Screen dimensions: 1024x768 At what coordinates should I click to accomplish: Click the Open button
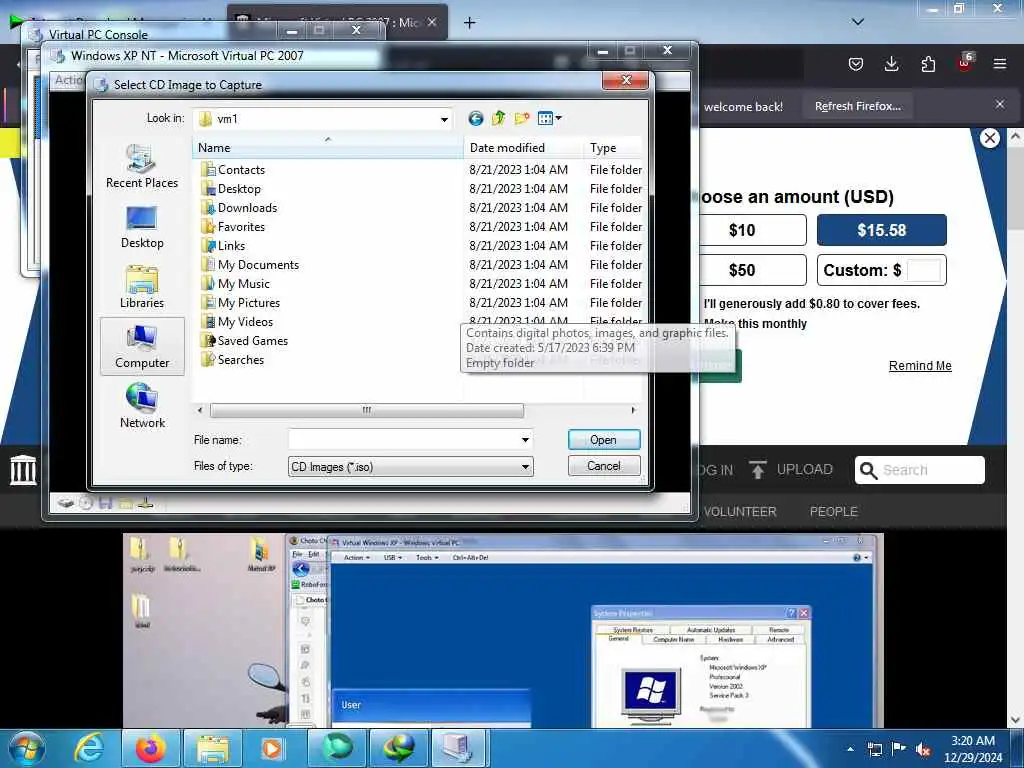pos(604,440)
